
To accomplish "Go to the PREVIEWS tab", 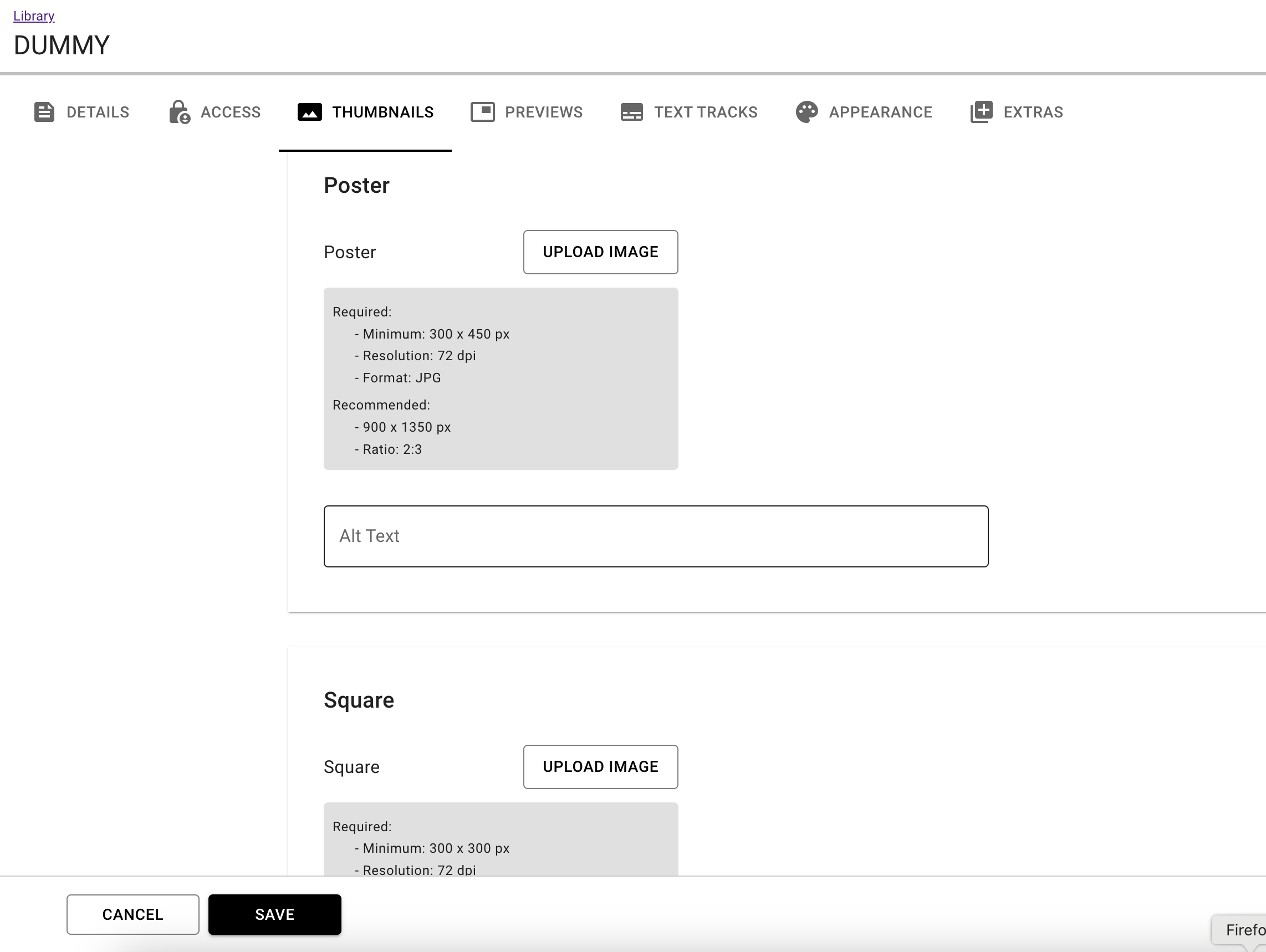I will pos(527,112).
